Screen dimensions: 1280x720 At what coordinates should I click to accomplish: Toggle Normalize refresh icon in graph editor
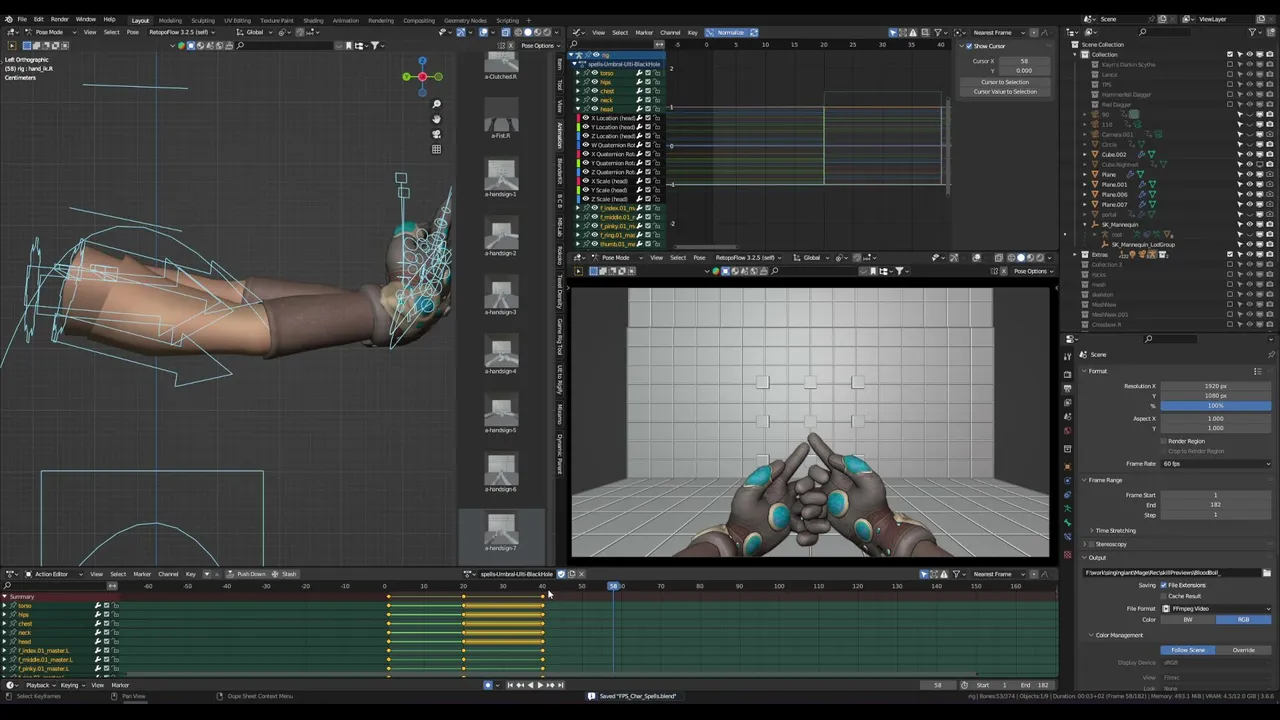[x=753, y=32]
